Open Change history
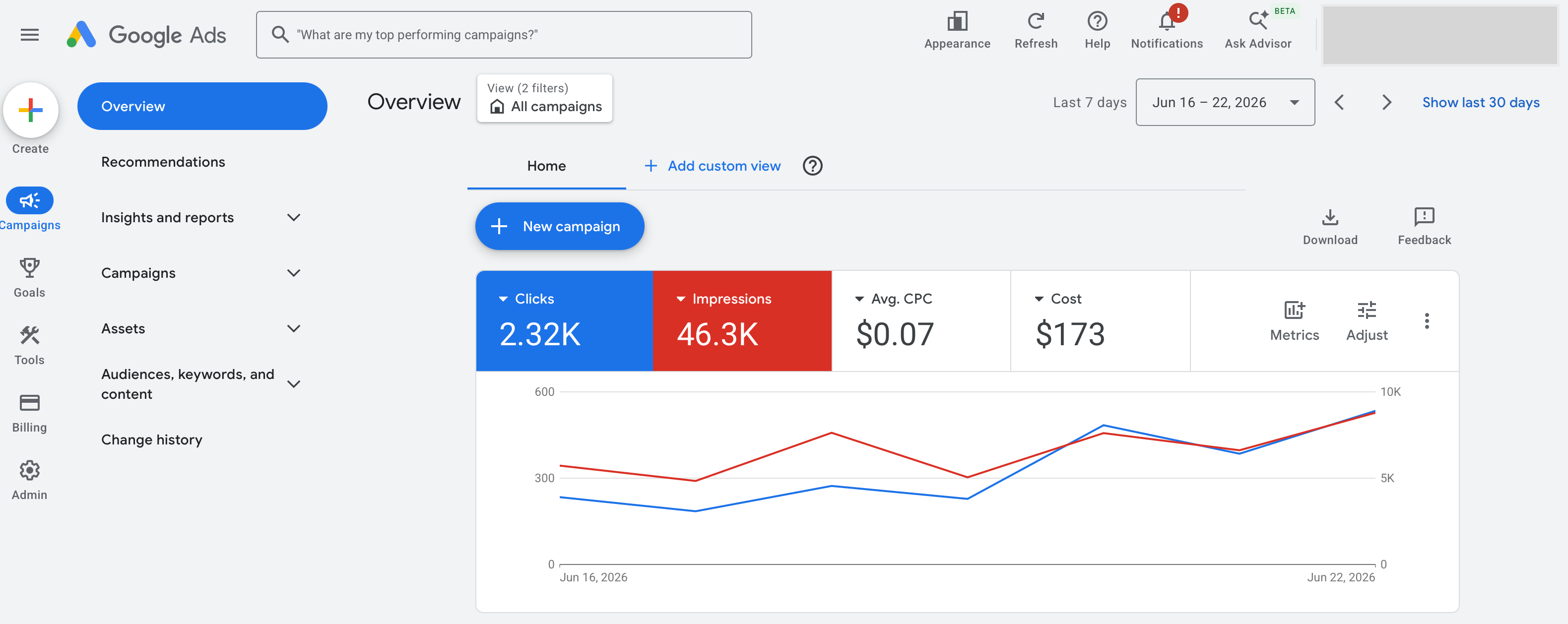The height and width of the screenshot is (624, 1568). click(151, 439)
